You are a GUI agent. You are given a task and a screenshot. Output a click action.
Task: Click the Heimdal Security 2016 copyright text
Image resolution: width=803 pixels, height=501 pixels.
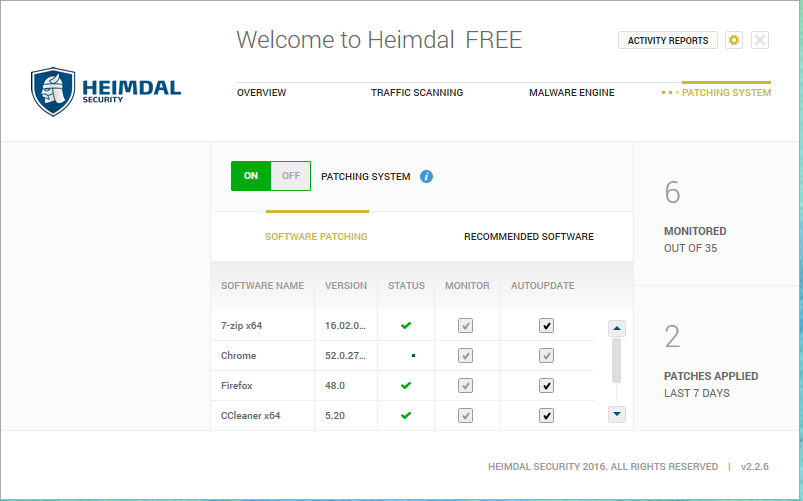click(x=603, y=467)
